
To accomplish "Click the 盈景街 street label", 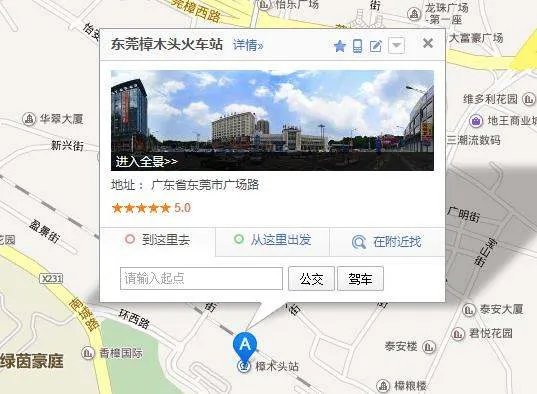I will [44, 231].
